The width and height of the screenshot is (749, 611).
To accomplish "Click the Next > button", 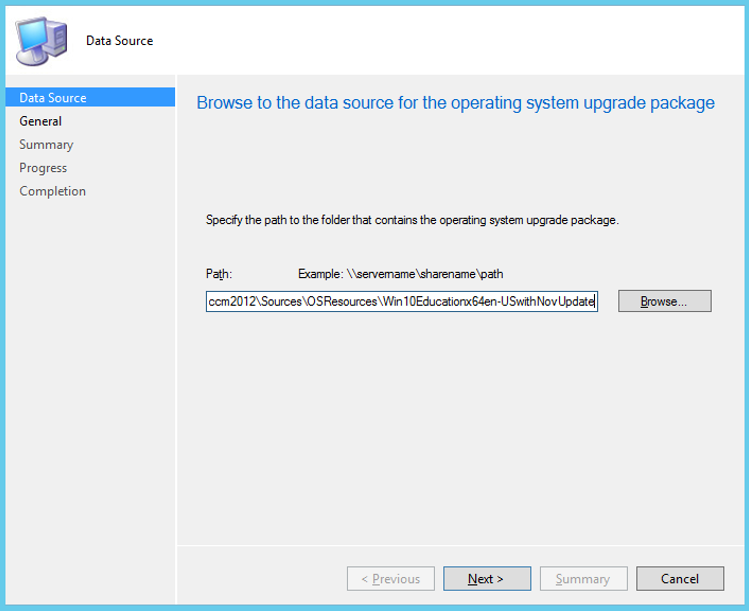I will coord(486,579).
